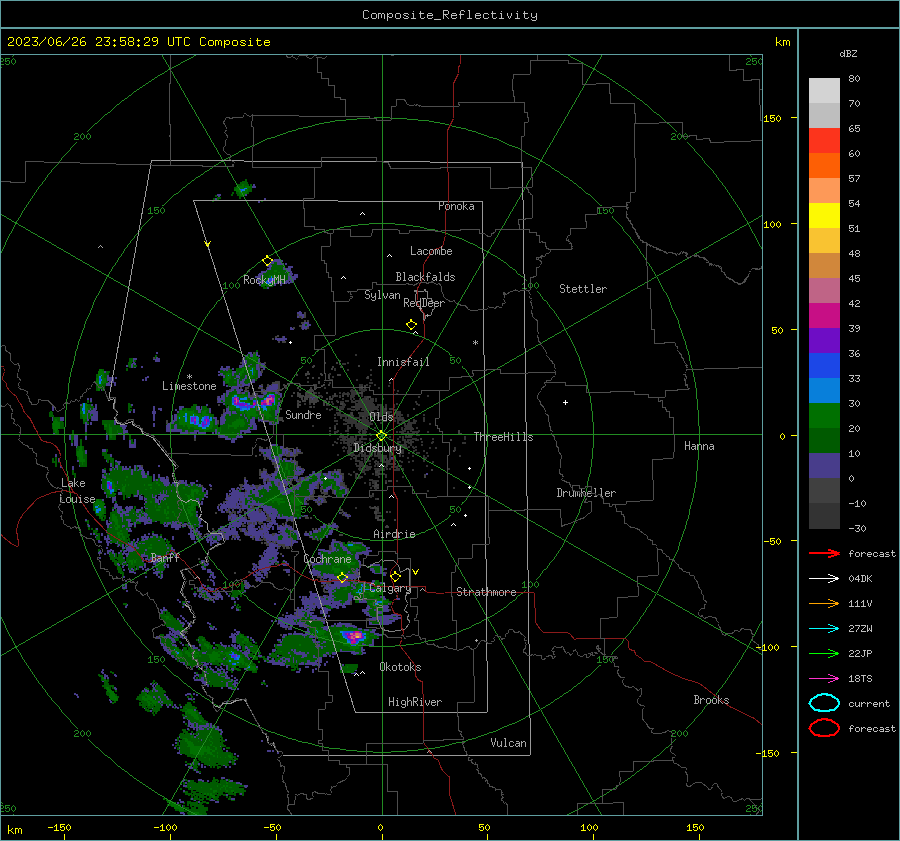This screenshot has height=841, width=900.
Task: Pick the bright green 20–30 dBZ swatch
Action: 824,415
